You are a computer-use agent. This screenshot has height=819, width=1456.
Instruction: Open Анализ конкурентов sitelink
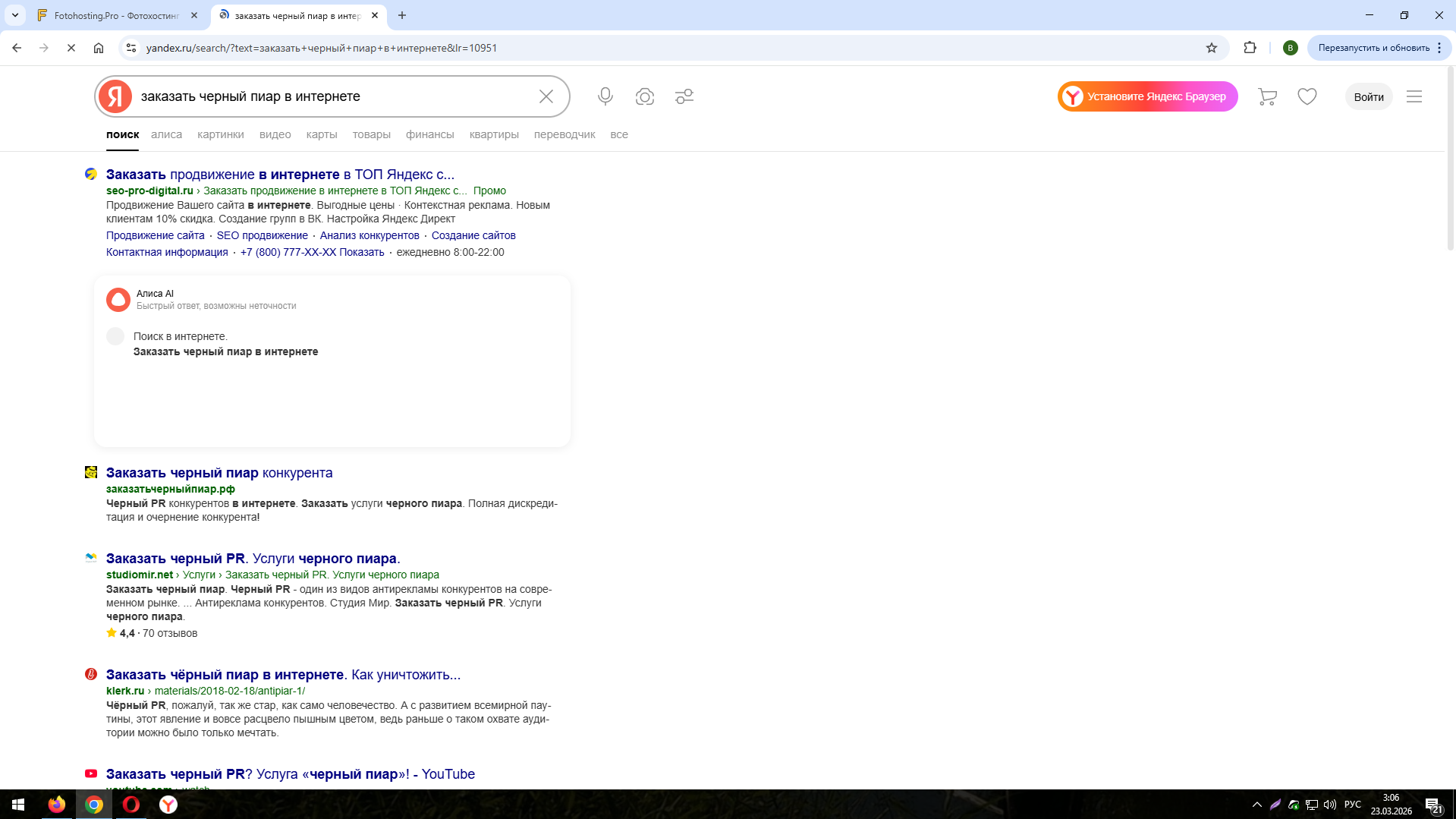[370, 235]
